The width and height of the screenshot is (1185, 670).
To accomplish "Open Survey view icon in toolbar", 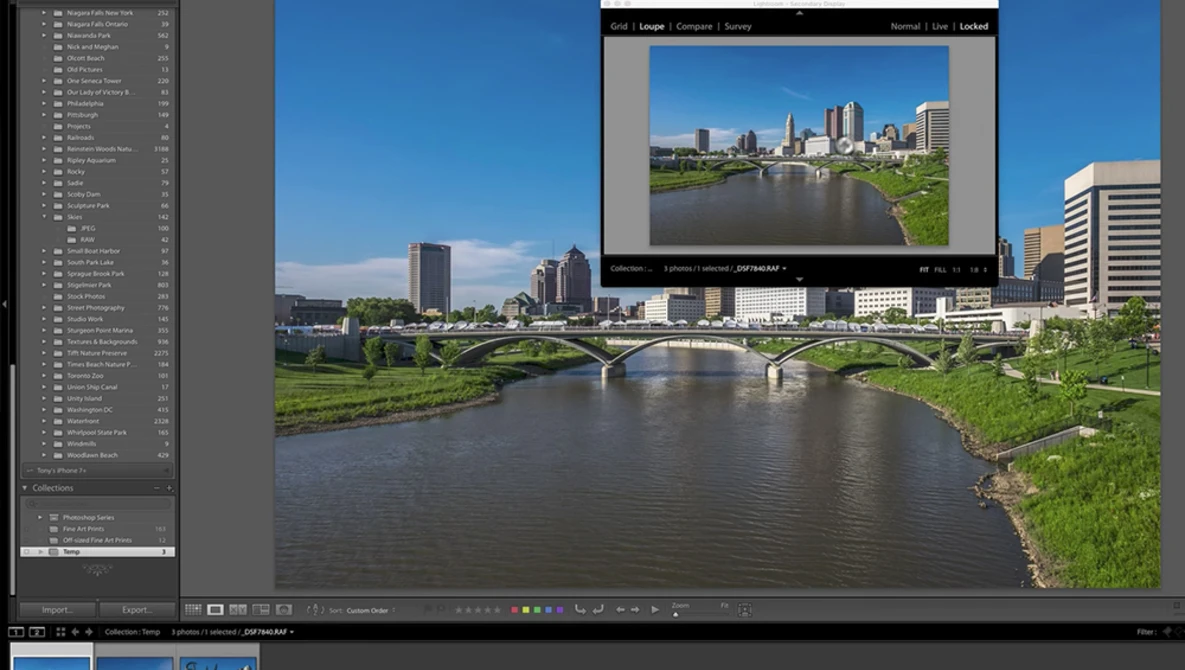I will [261, 610].
